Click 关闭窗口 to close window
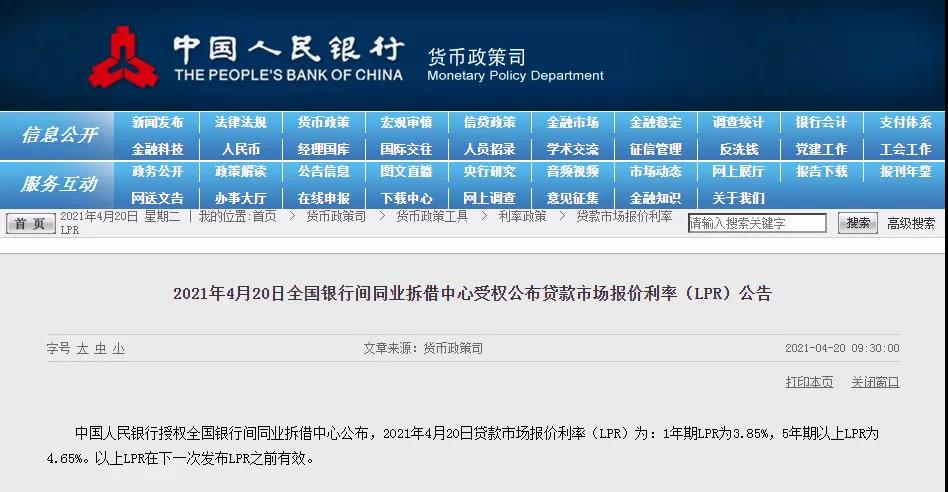 click(875, 382)
